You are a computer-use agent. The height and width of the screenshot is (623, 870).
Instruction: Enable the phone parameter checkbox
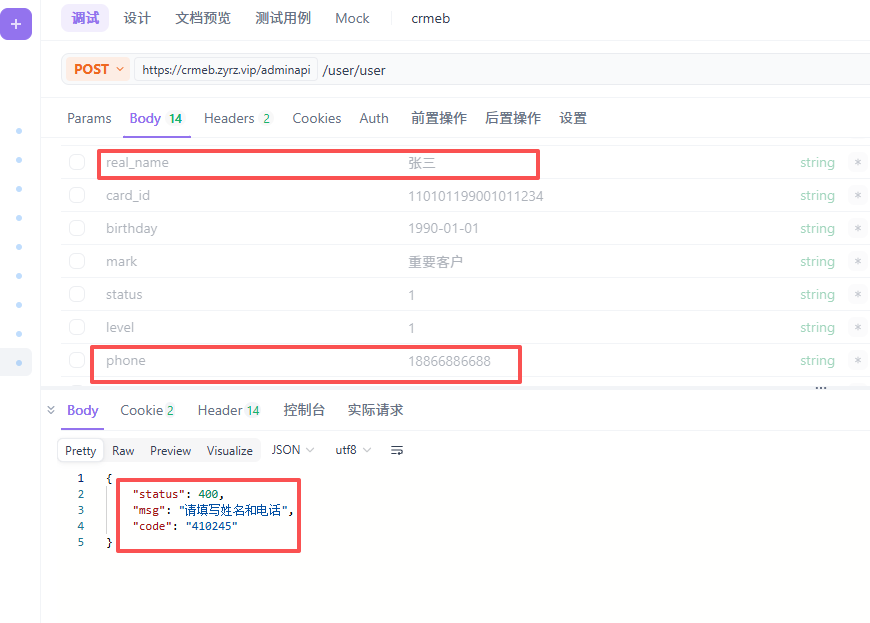[x=77, y=361]
